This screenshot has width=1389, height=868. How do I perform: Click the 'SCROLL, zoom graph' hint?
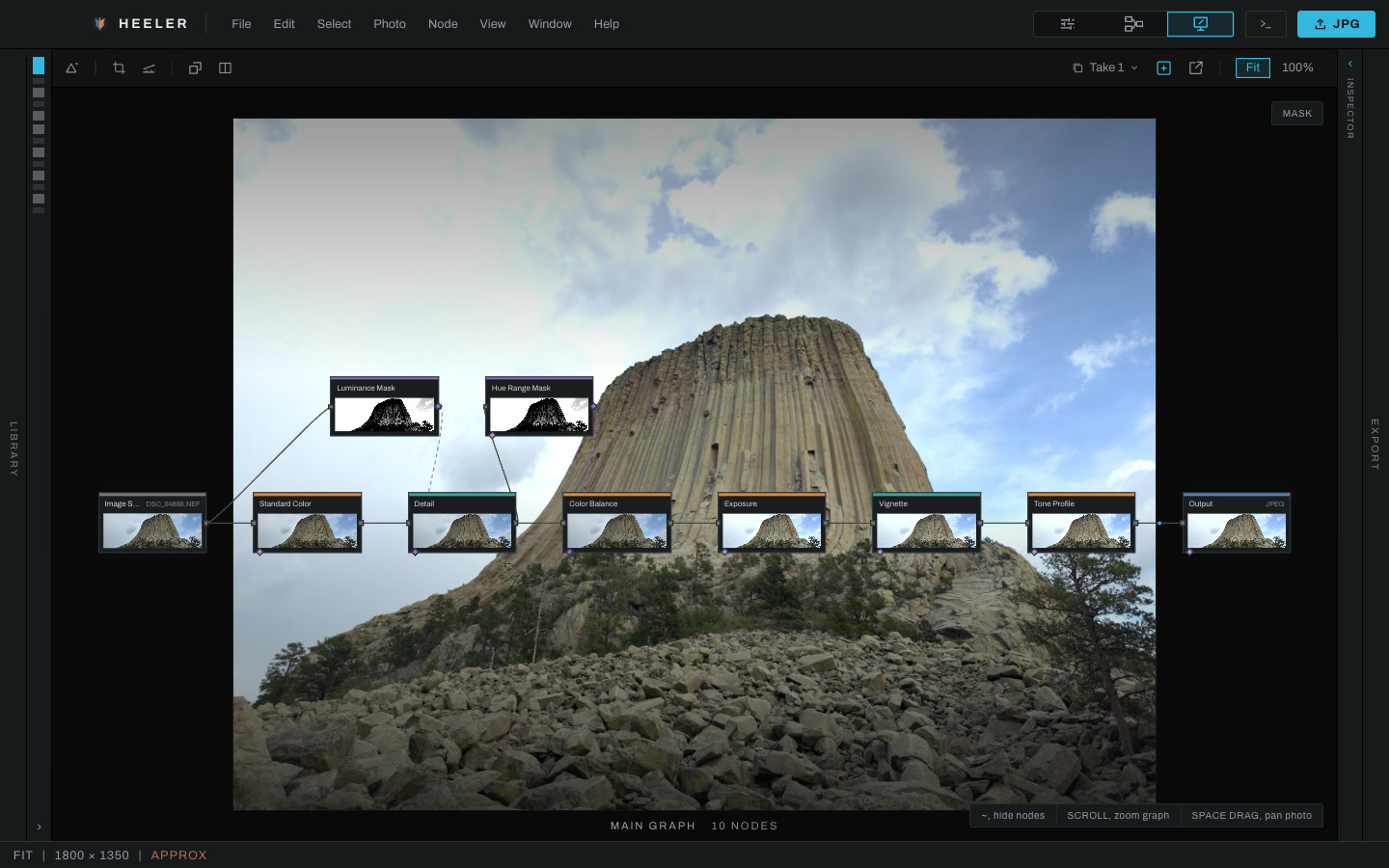click(1118, 816)
